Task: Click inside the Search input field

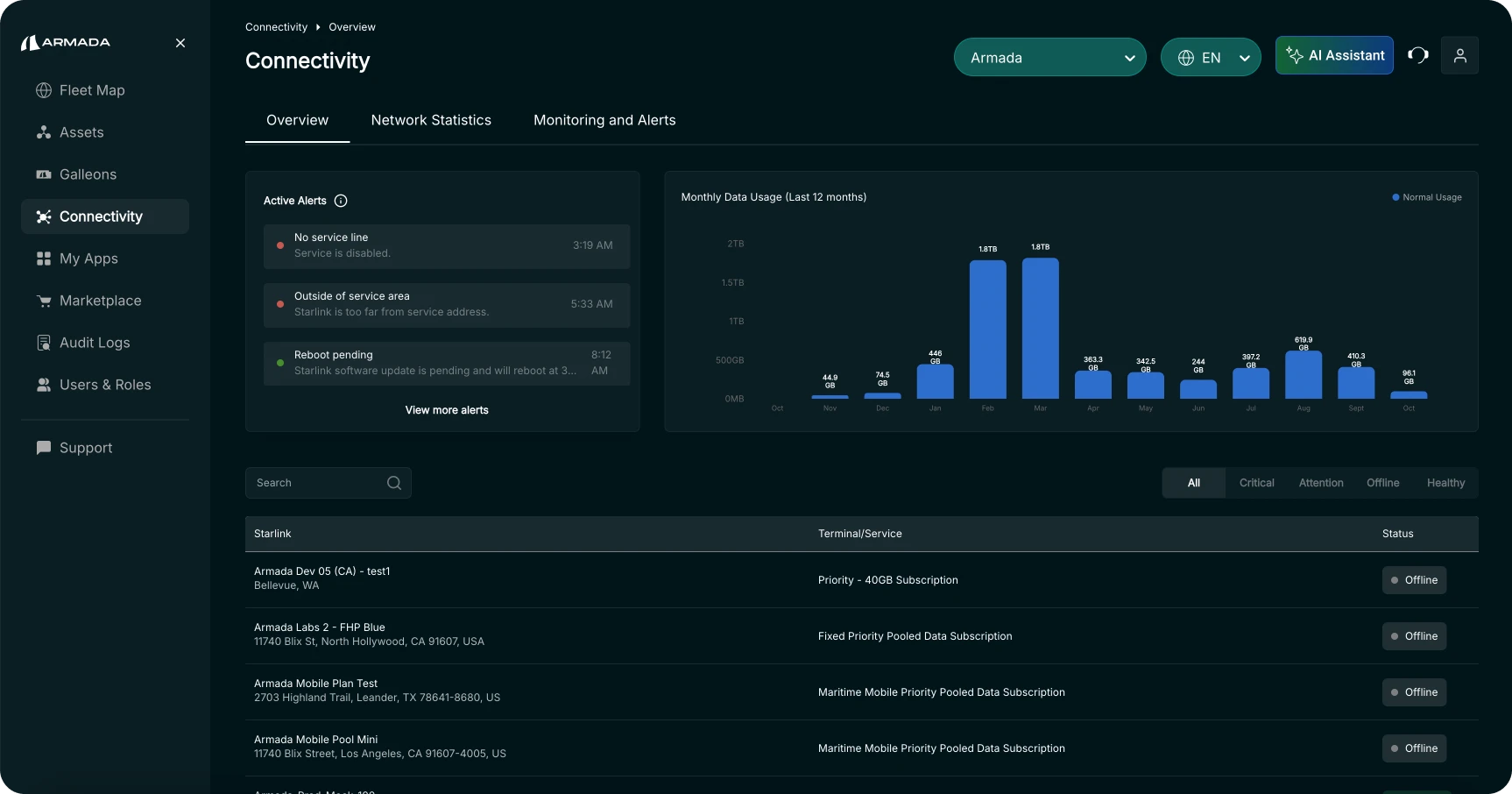Action: pyautogui.click(x=329, y=483)
